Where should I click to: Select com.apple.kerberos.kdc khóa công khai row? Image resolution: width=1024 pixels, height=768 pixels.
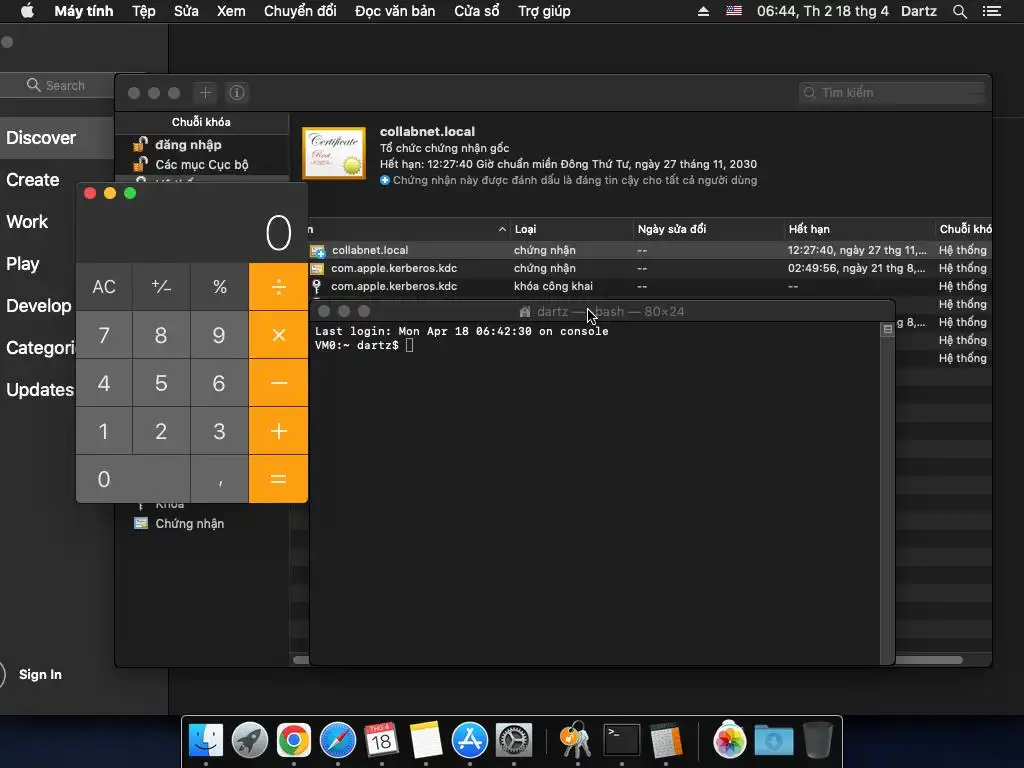[650, 286]
